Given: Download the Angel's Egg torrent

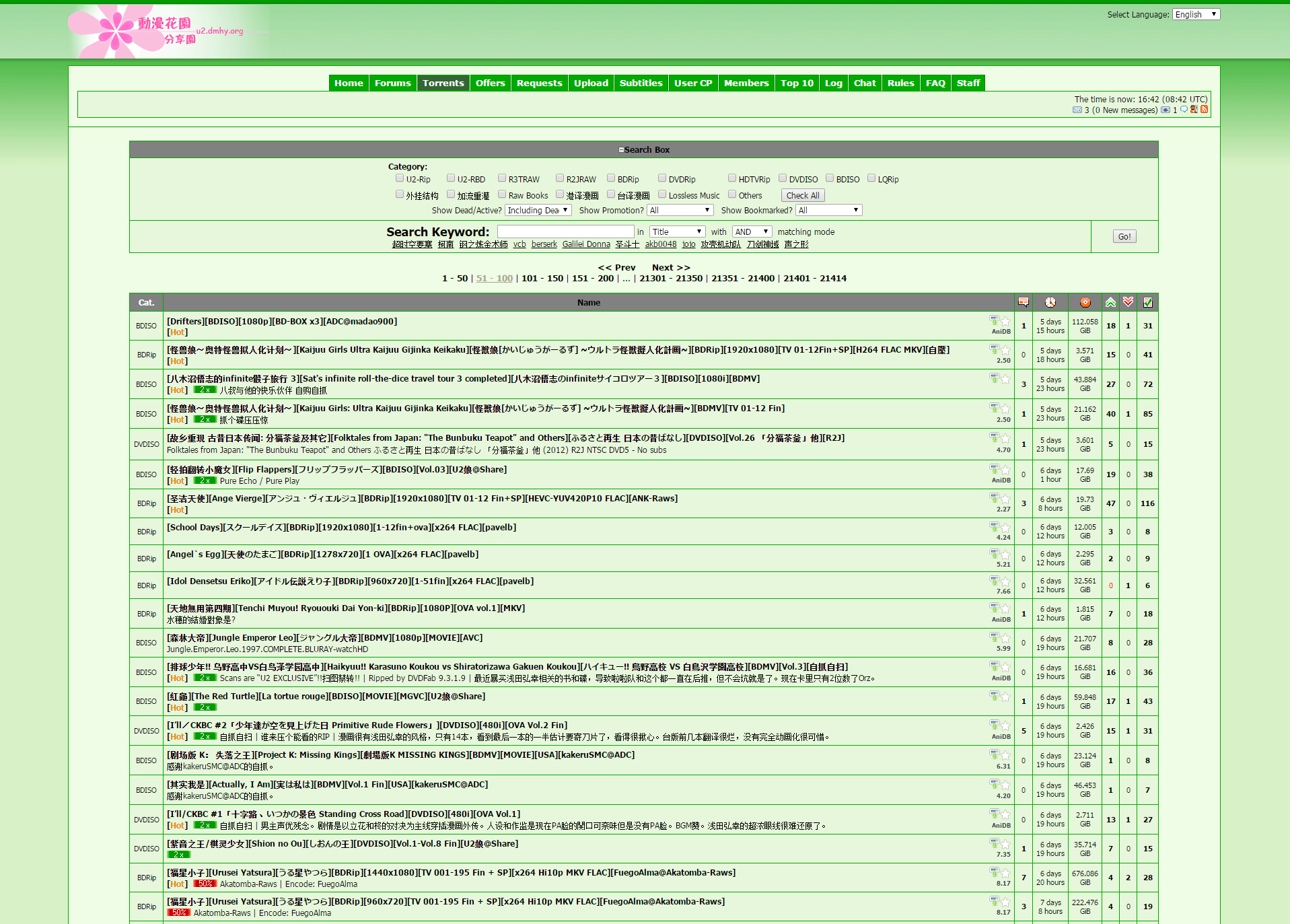Looking at the screenshot, I should pos(994,554).
